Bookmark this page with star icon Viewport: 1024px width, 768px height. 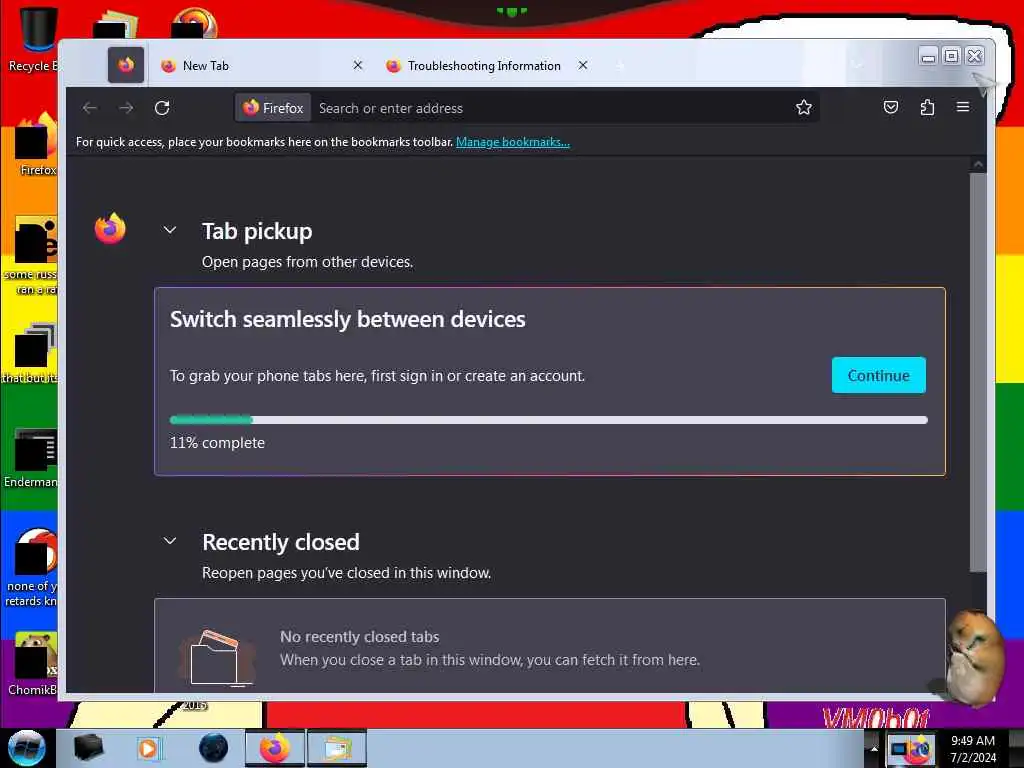click(804, 107)
